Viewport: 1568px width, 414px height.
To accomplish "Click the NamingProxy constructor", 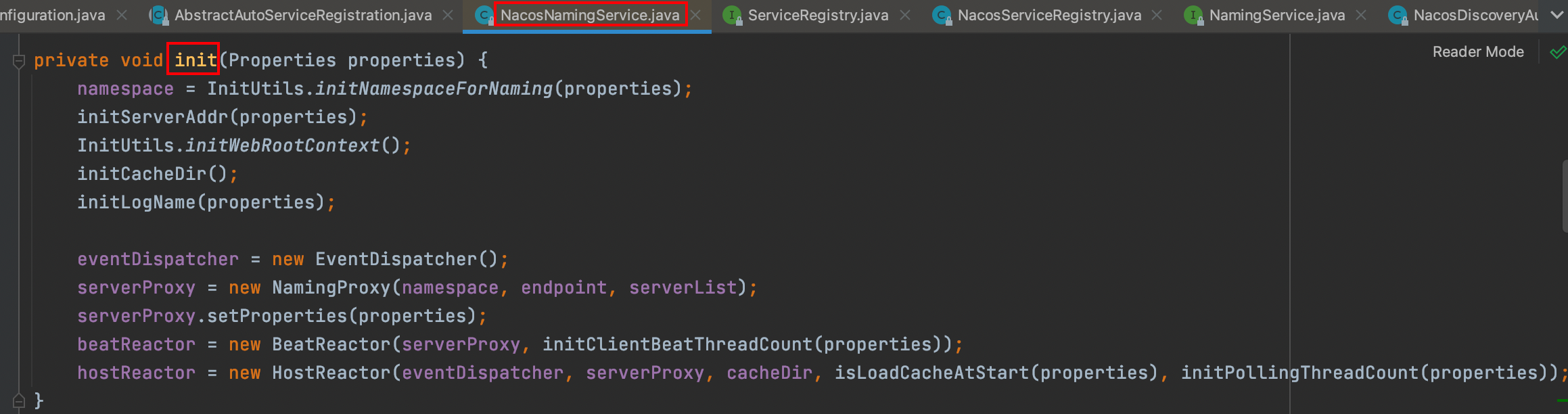I will coord(331,287).
